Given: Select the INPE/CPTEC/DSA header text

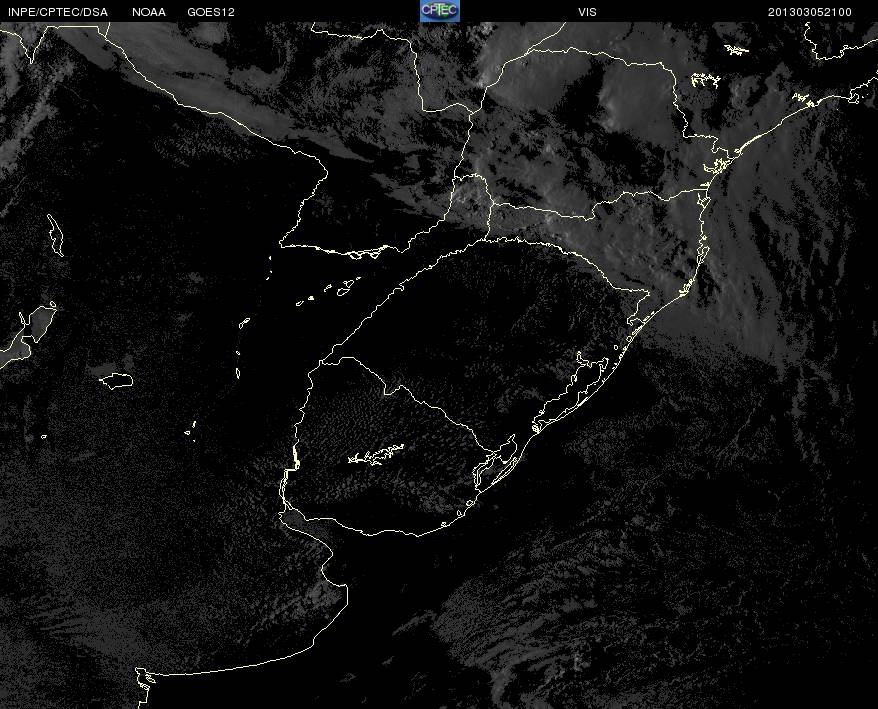Looking at the screenshot, I should [x=58, y=12].
